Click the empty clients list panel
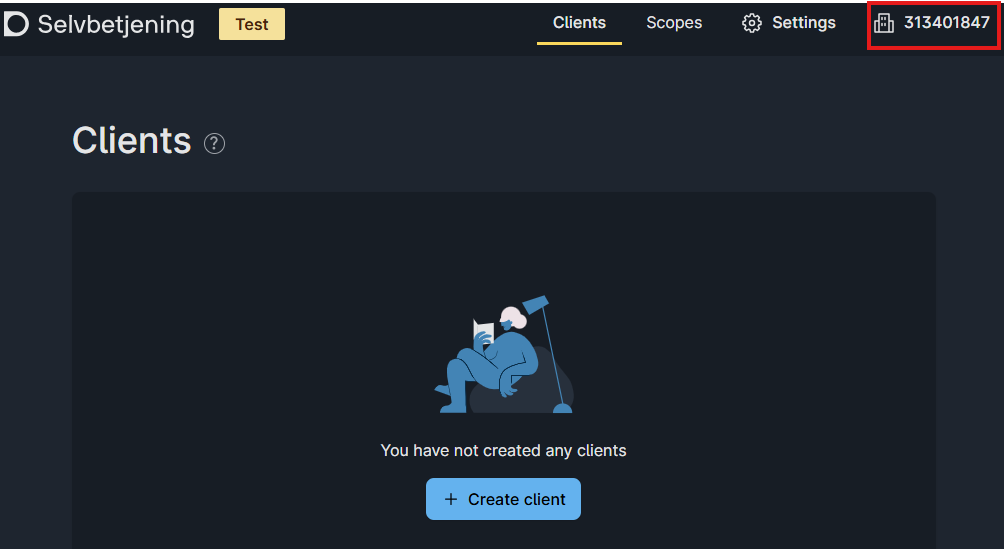This screenshot has height=549, width=1004. pos(503,370)
